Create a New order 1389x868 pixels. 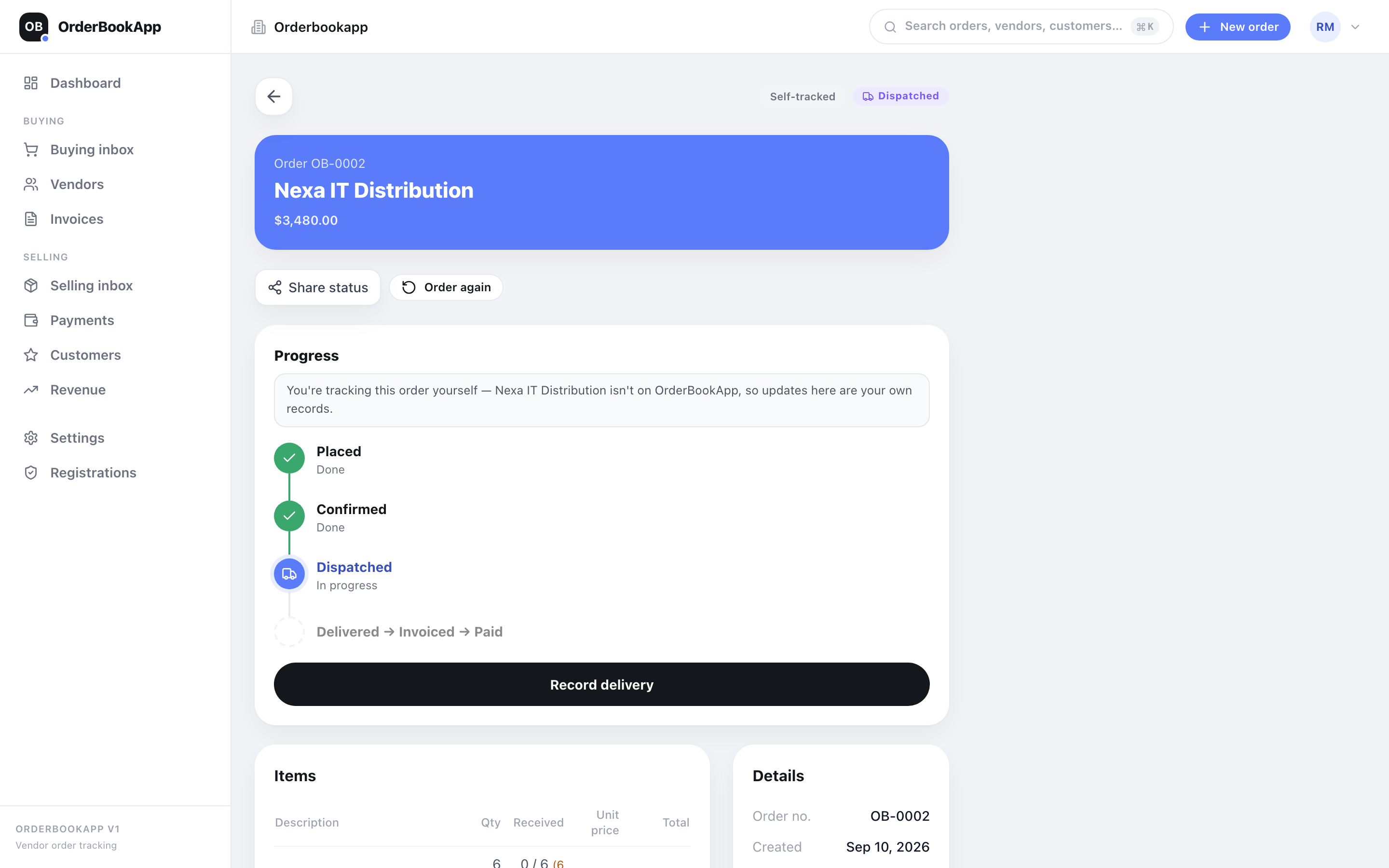pyautogui.click(x=1238, y=27)
